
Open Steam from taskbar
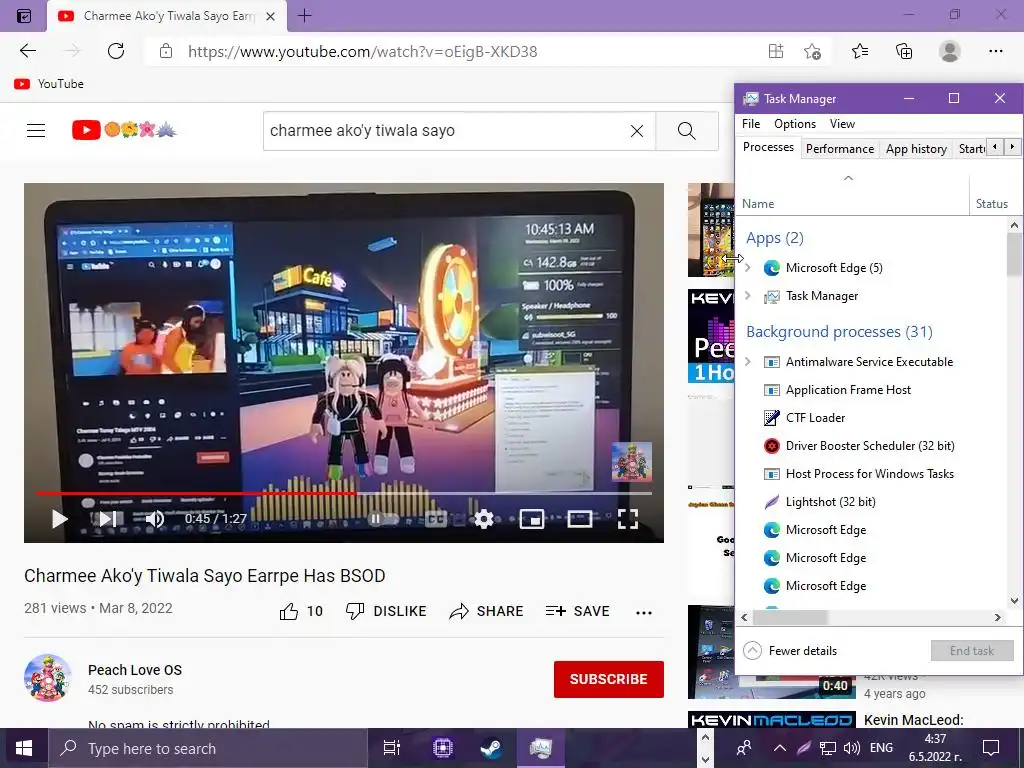click(x=491, y=748)
